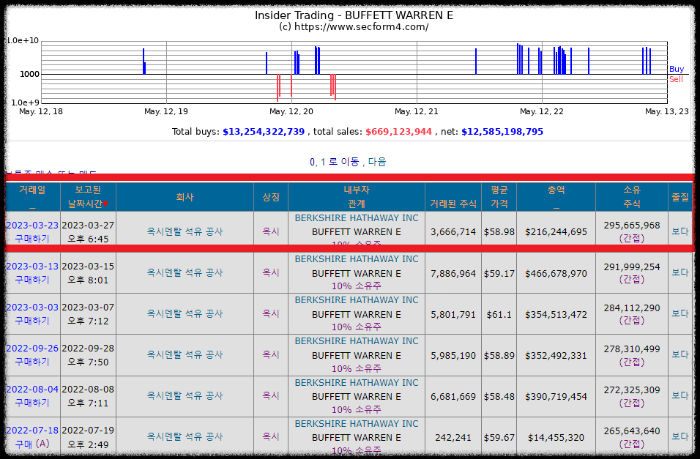The width and height of the screenshot is (700, 459).
Task: Open company link in the 2022-07-19 row
Action: 185,437
